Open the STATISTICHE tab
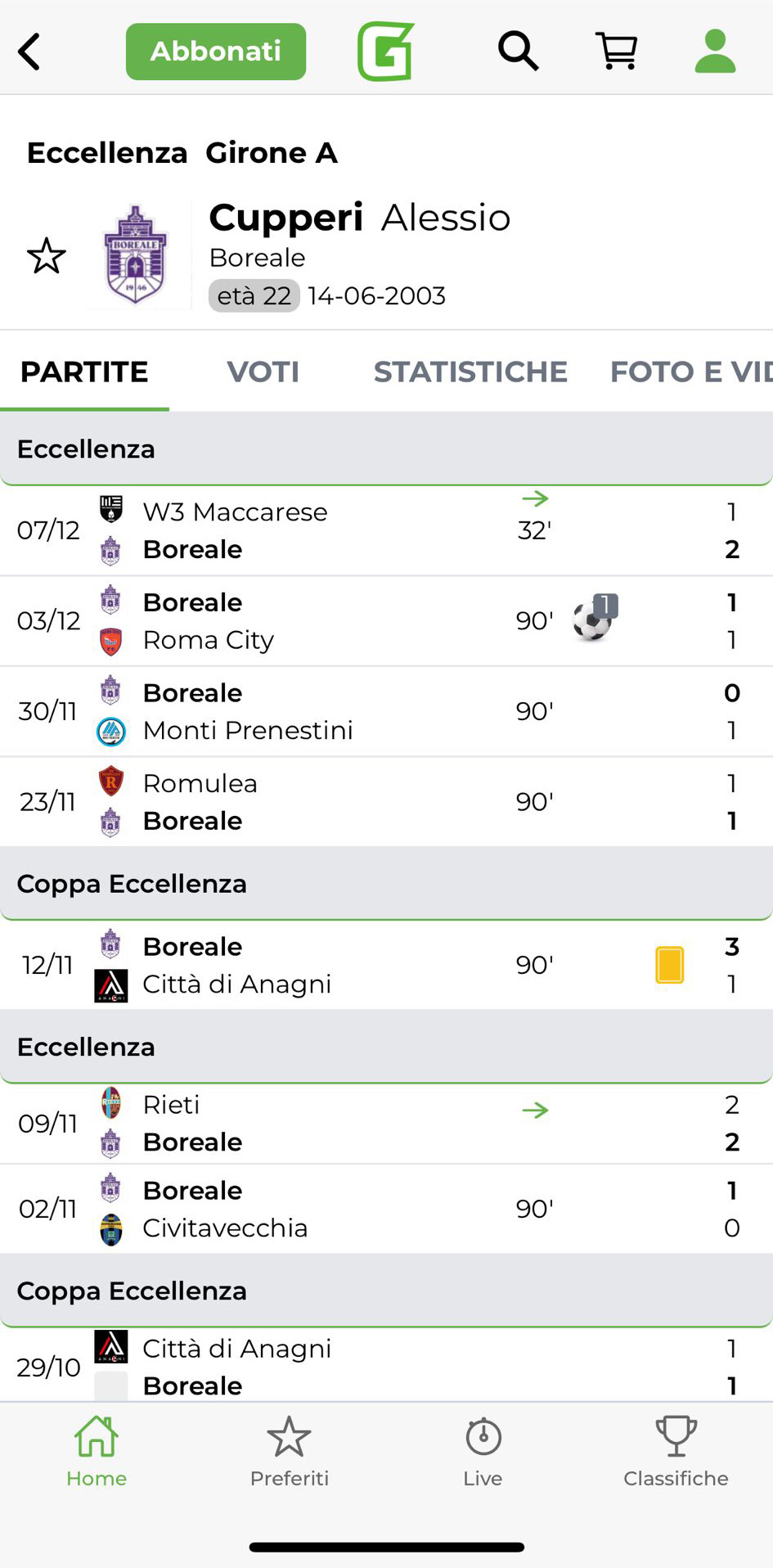Viewport: 773px width, 1568px height. pyautogui.click(x=470, y=372)
